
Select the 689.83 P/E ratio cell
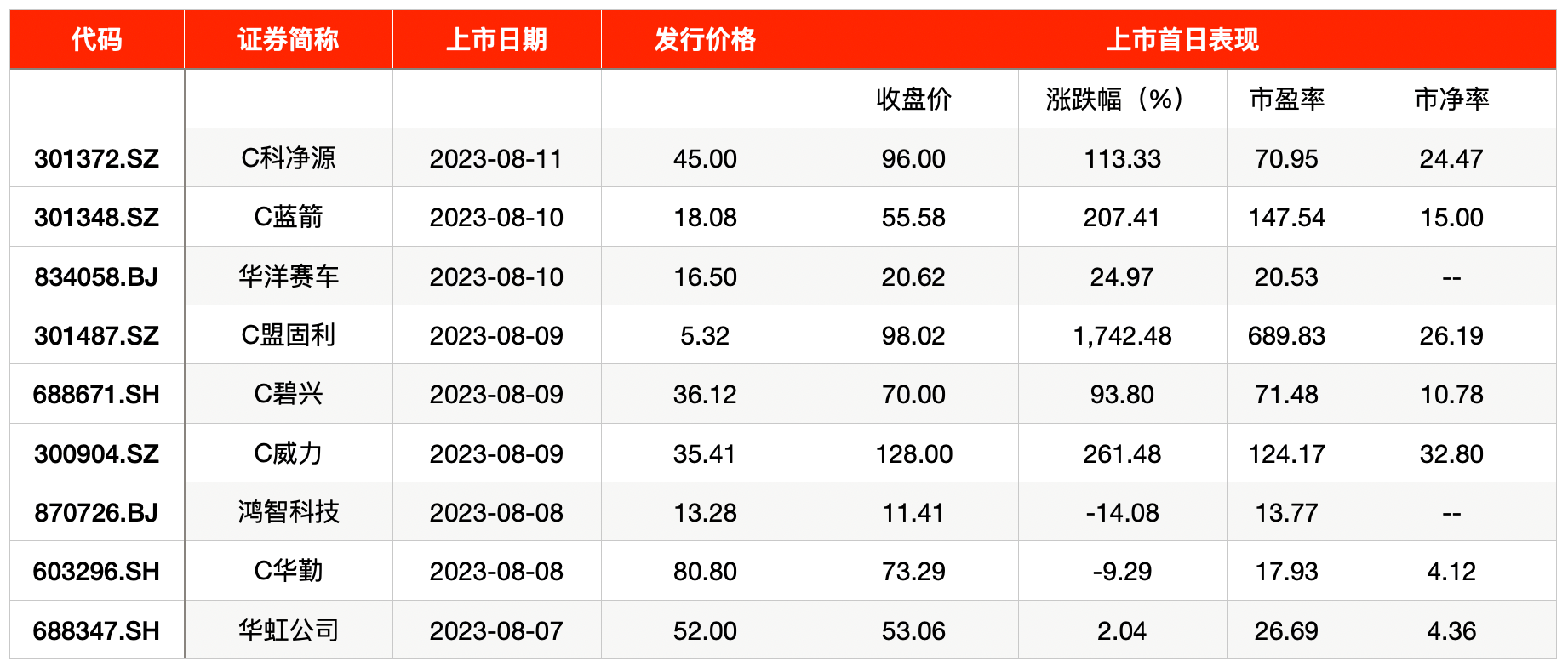(x=1286, y=335)
